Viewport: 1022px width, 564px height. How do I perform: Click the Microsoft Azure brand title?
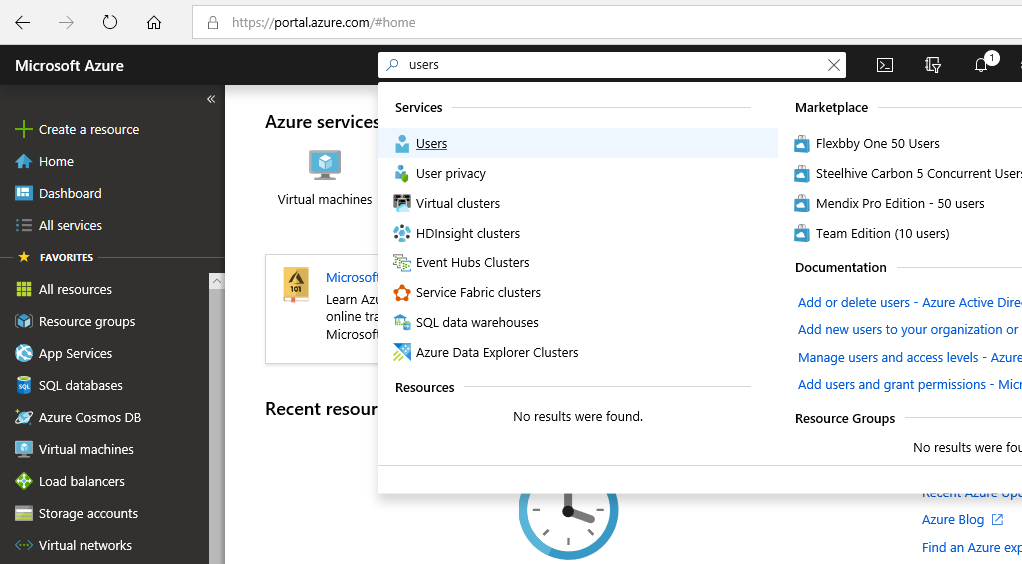[x=69, y=66]
